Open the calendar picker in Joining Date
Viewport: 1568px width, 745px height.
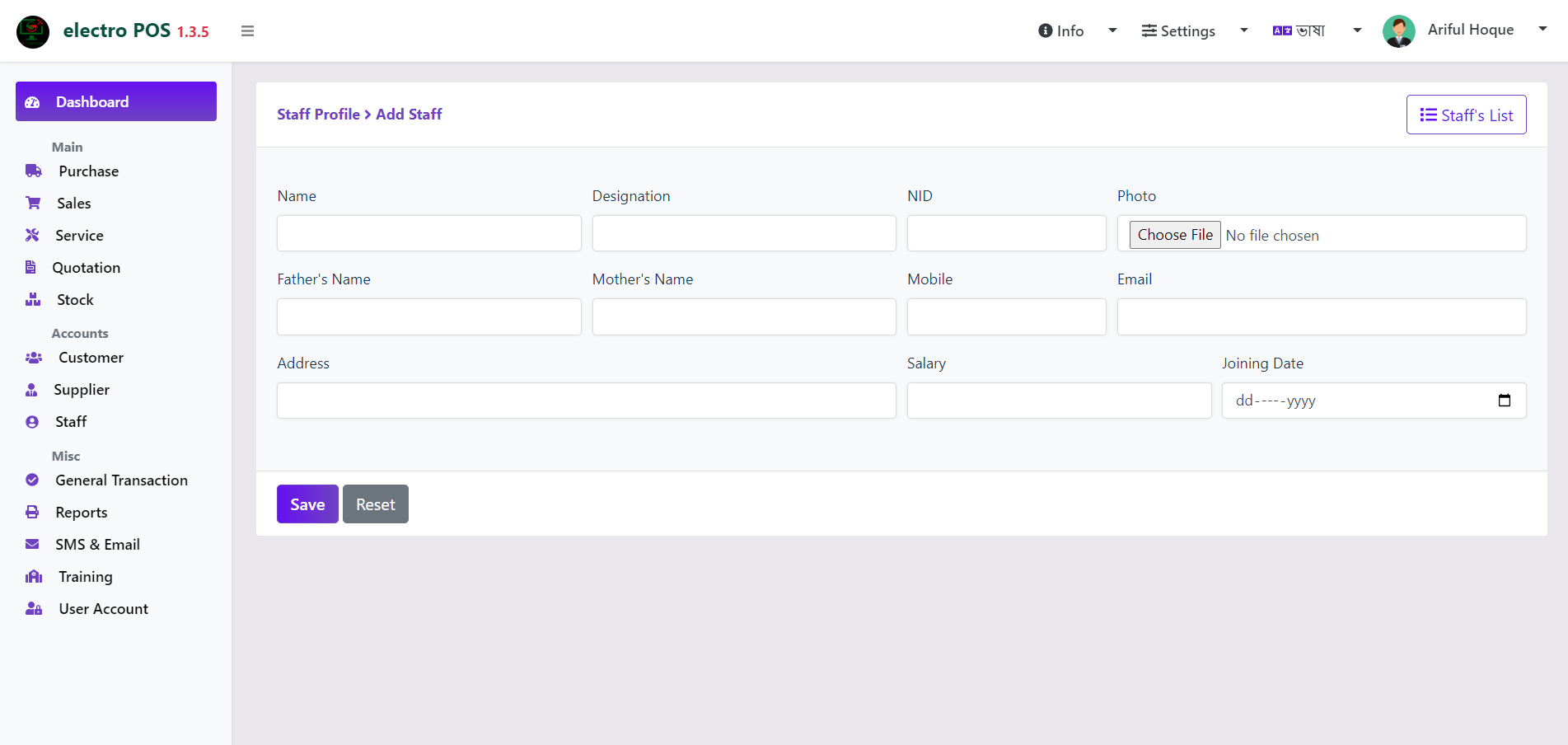click(1505, 401)
